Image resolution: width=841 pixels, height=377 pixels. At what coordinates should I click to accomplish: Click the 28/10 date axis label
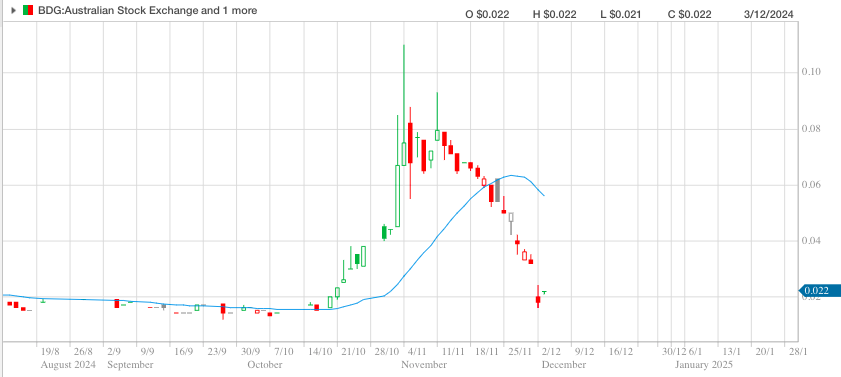point(387,352)
